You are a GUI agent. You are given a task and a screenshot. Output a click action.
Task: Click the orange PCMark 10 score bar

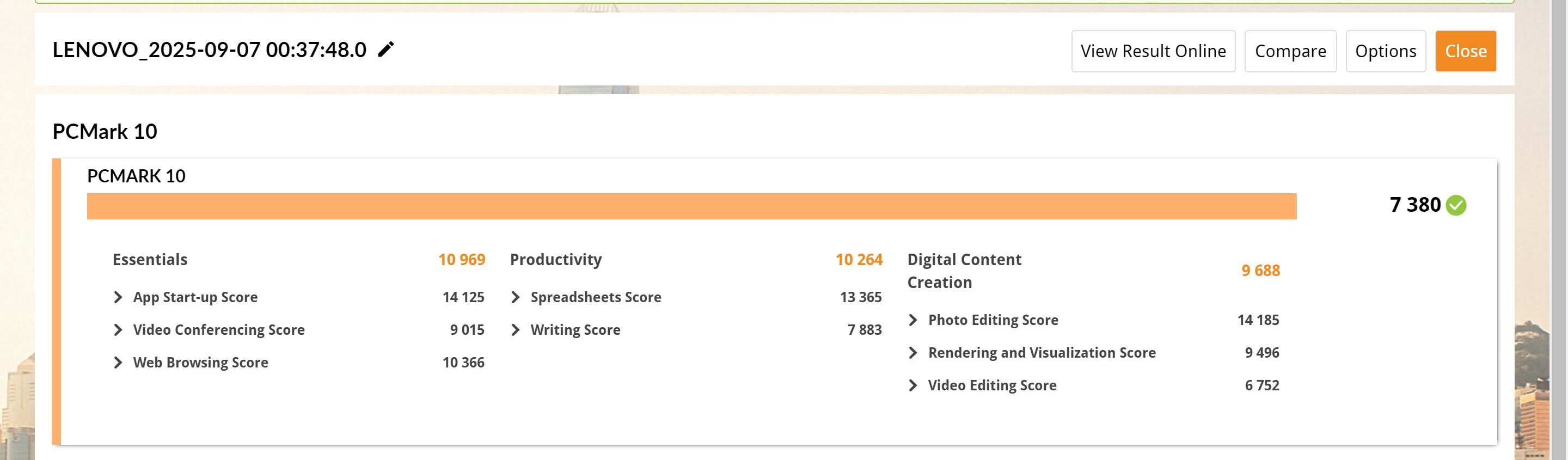(x=691, y=206)
